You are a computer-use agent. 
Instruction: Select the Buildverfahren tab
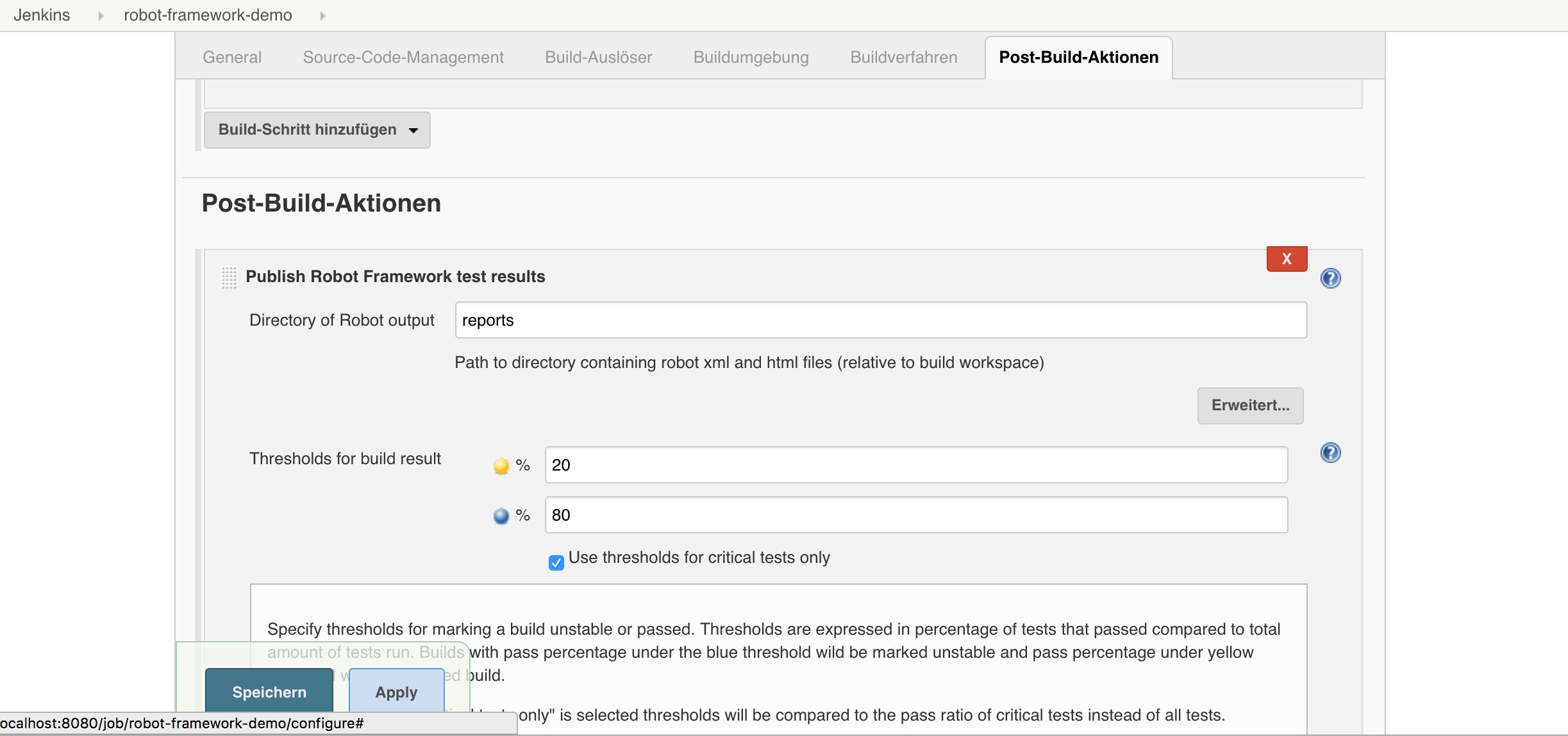(903, 57)
